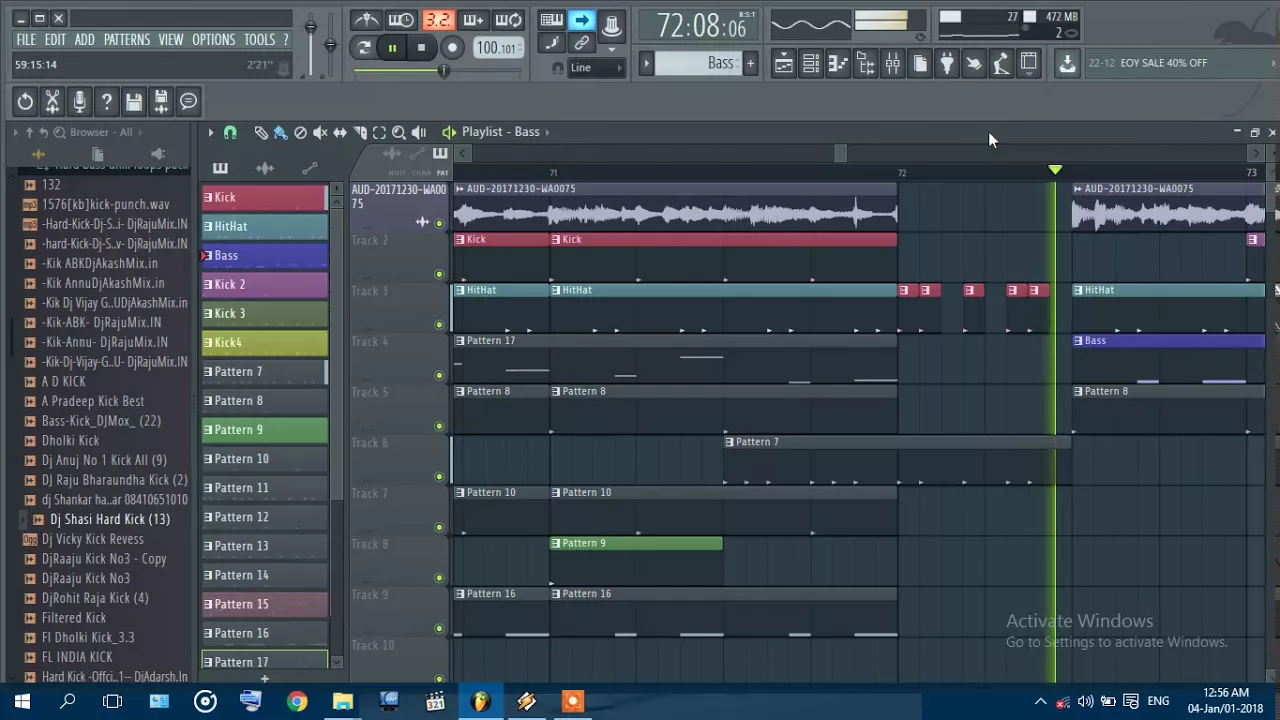Open the TOOLS menu

pos(259,40)
